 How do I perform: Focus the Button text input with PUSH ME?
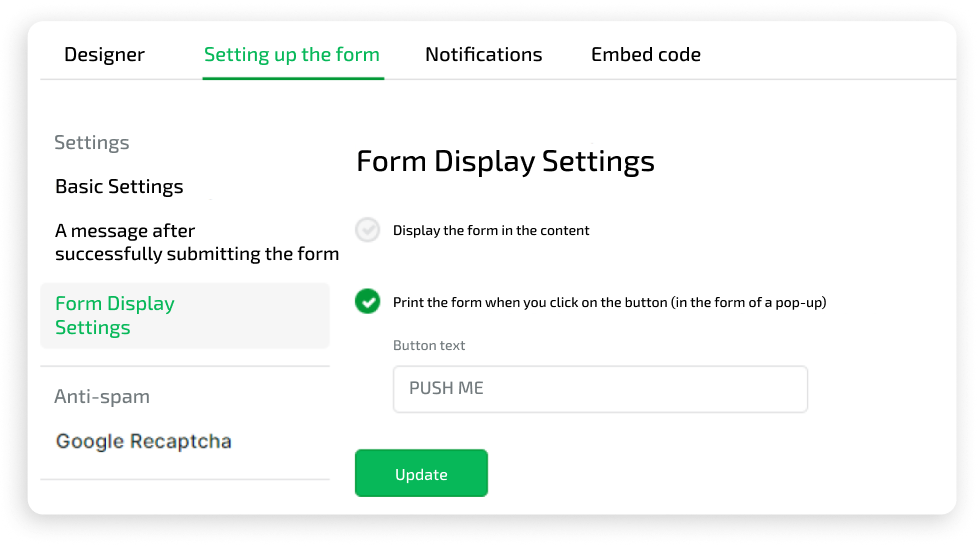tap(600, 389)
